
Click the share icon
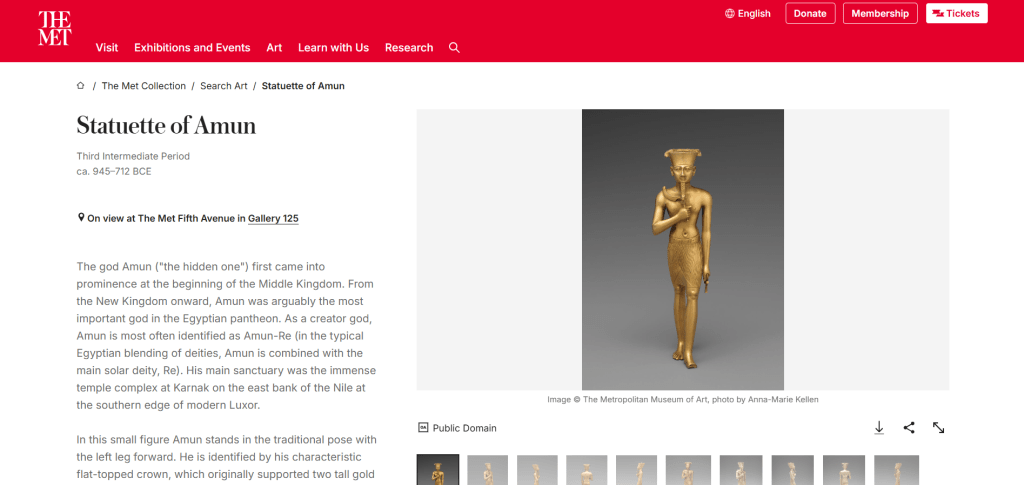point(908,428)
